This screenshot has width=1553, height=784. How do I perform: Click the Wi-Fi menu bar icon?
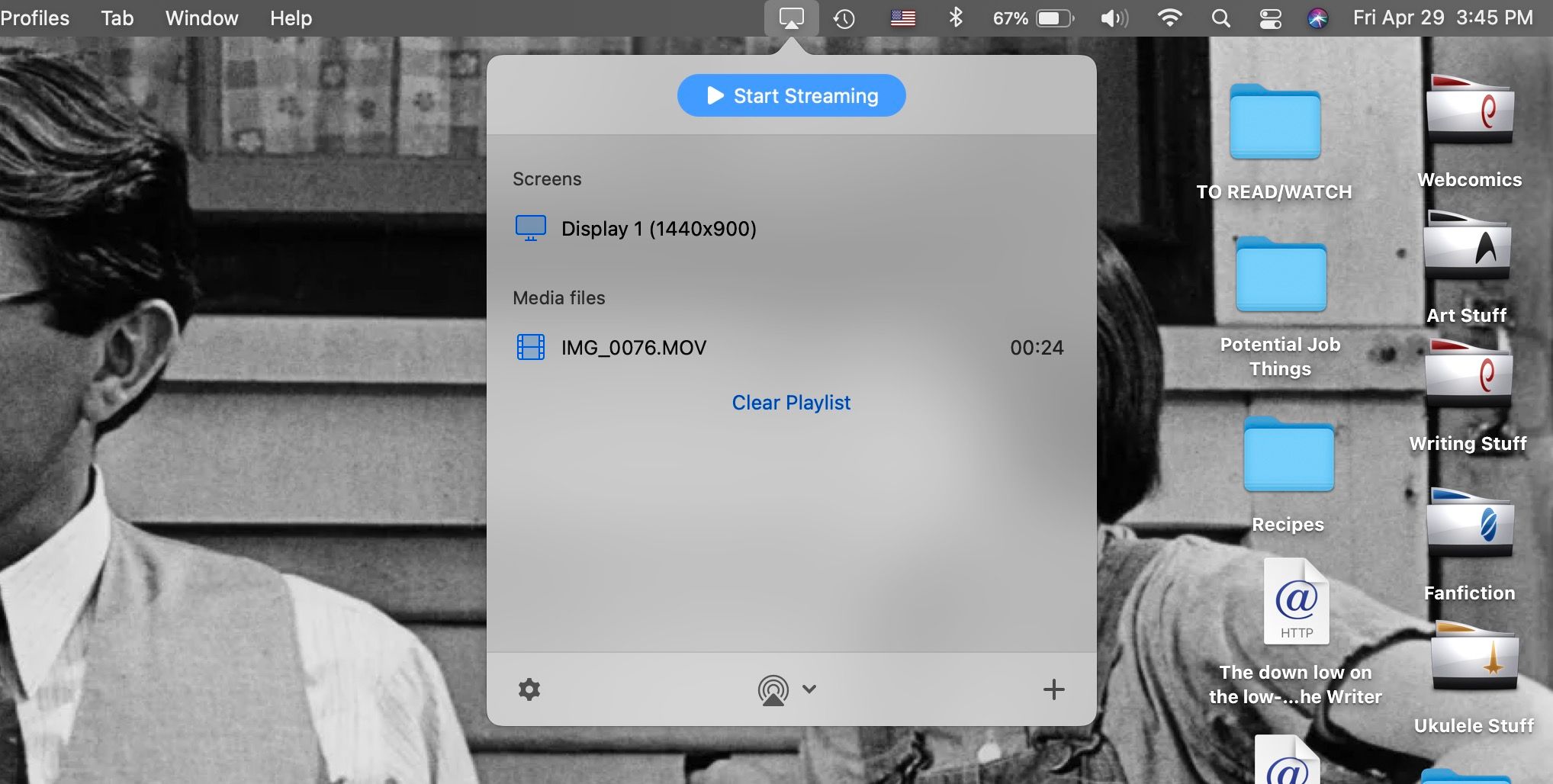click(1169, 17)
